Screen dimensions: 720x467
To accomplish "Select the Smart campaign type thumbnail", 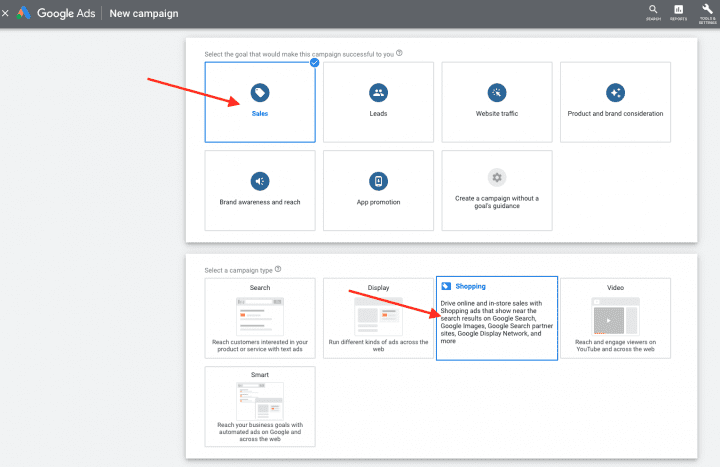I will (x=260, y=400).
